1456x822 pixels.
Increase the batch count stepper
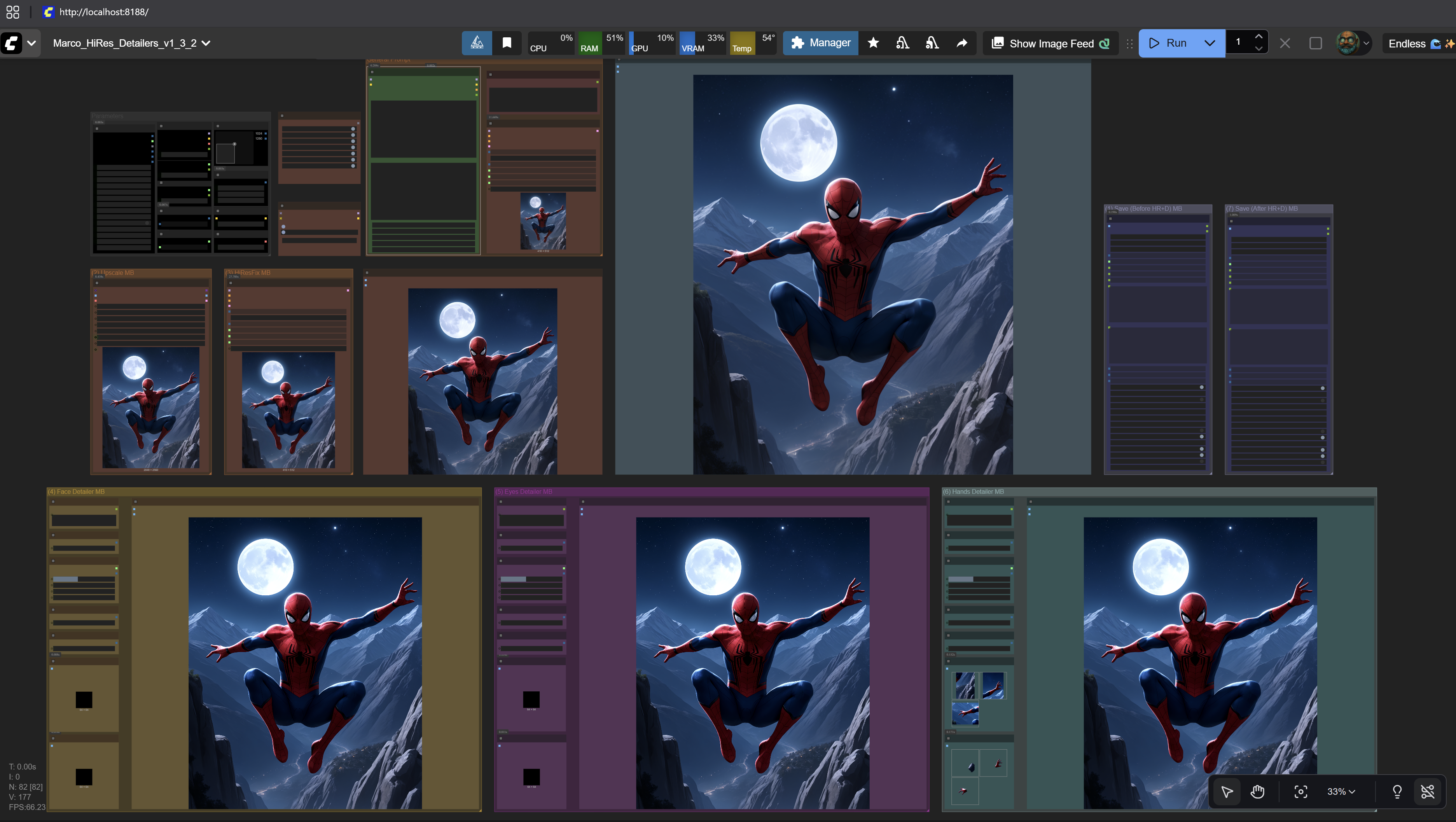1259,37
